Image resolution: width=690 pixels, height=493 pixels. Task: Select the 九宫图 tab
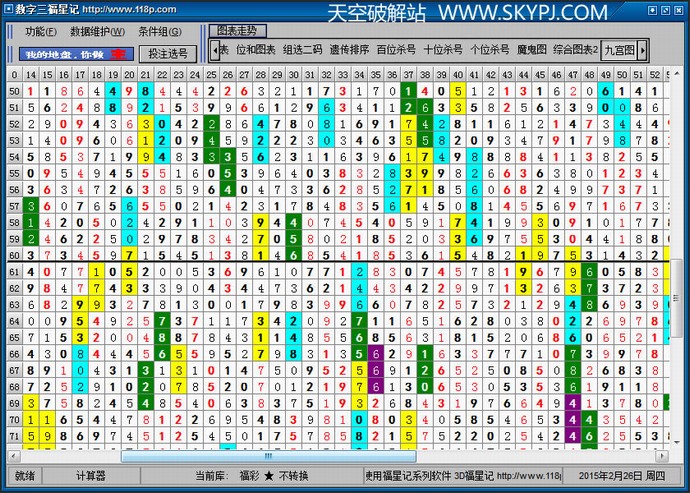click(x=619, y=50)
